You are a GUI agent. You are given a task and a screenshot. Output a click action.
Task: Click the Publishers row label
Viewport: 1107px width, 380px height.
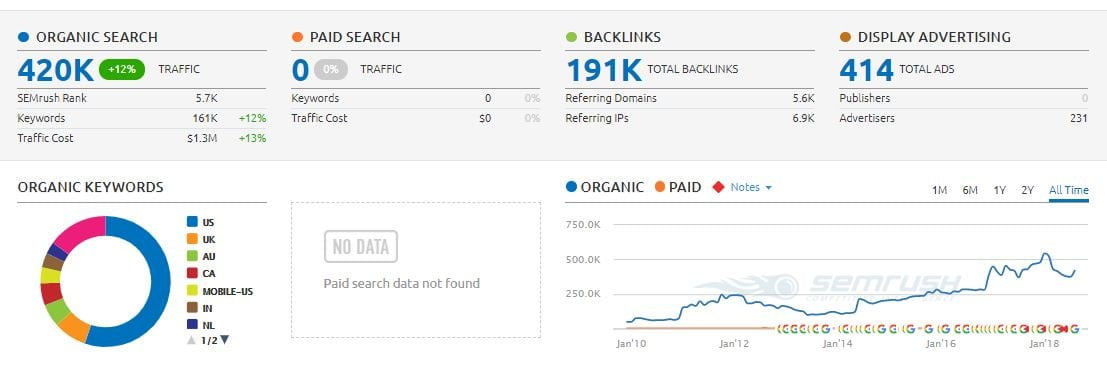pos(865,98)
